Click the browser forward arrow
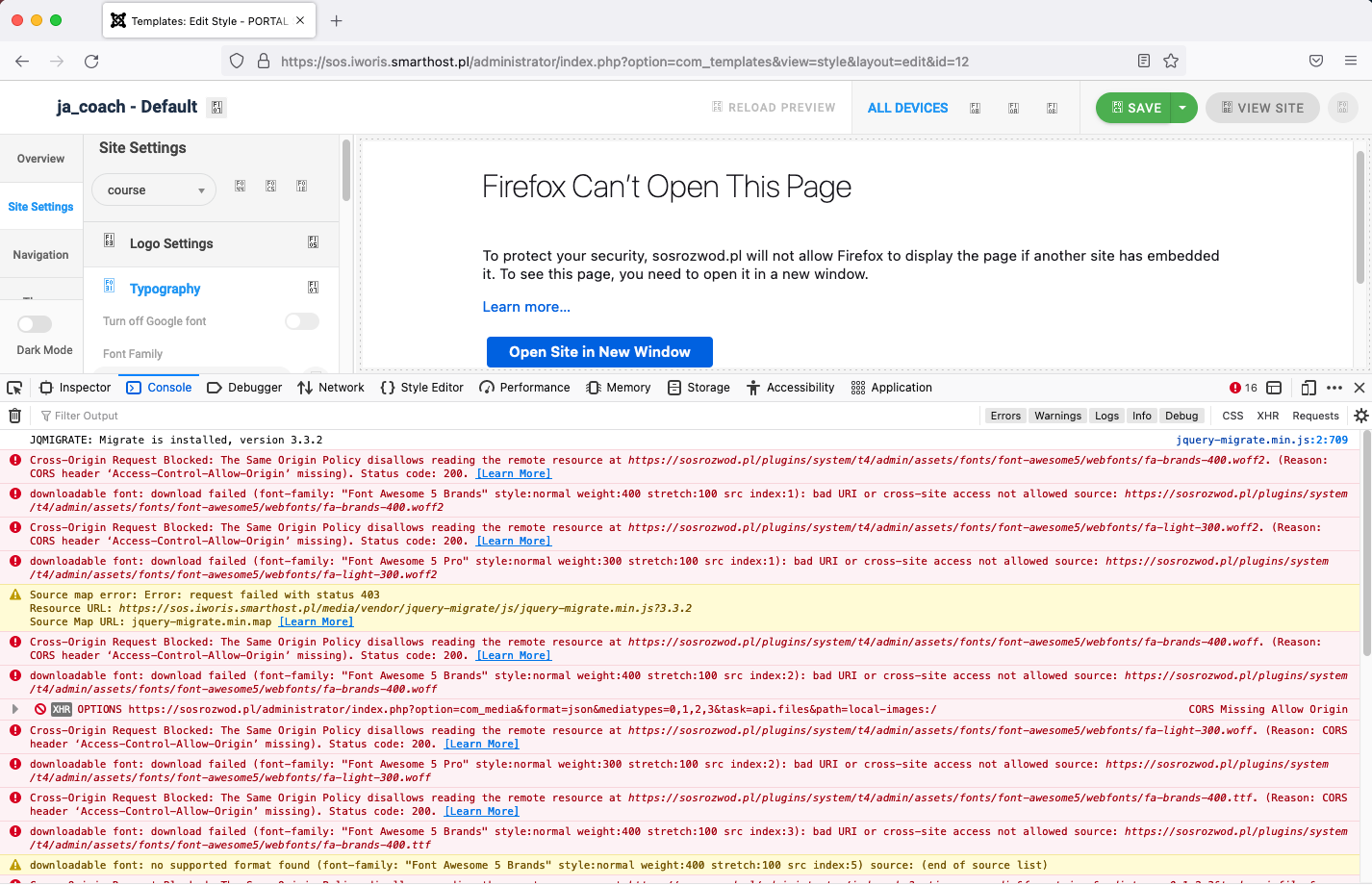Viewport: 1372px width, 886px height. pyautogui.click(x=57, y=61)
